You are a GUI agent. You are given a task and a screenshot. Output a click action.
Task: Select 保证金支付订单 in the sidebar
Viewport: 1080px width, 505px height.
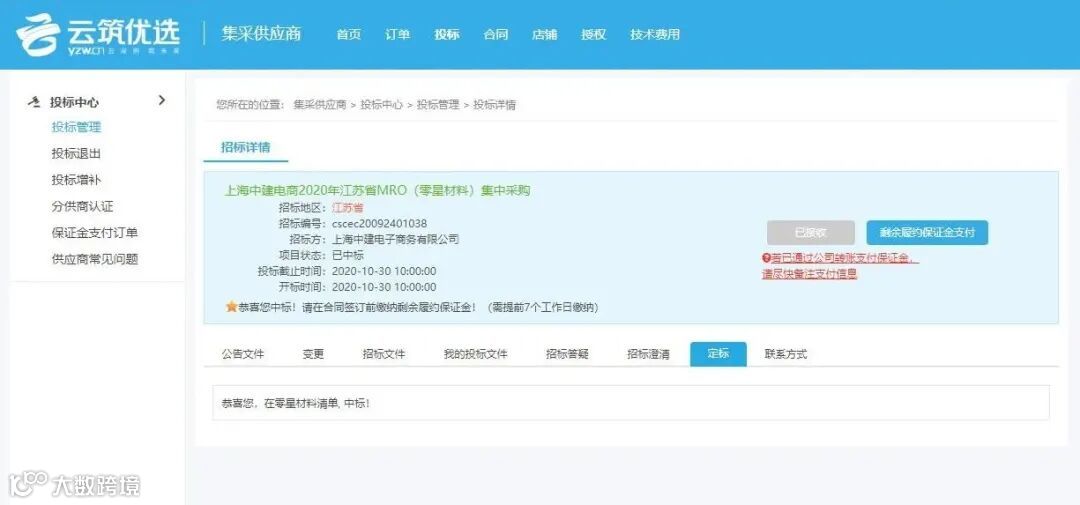[95, 233]
